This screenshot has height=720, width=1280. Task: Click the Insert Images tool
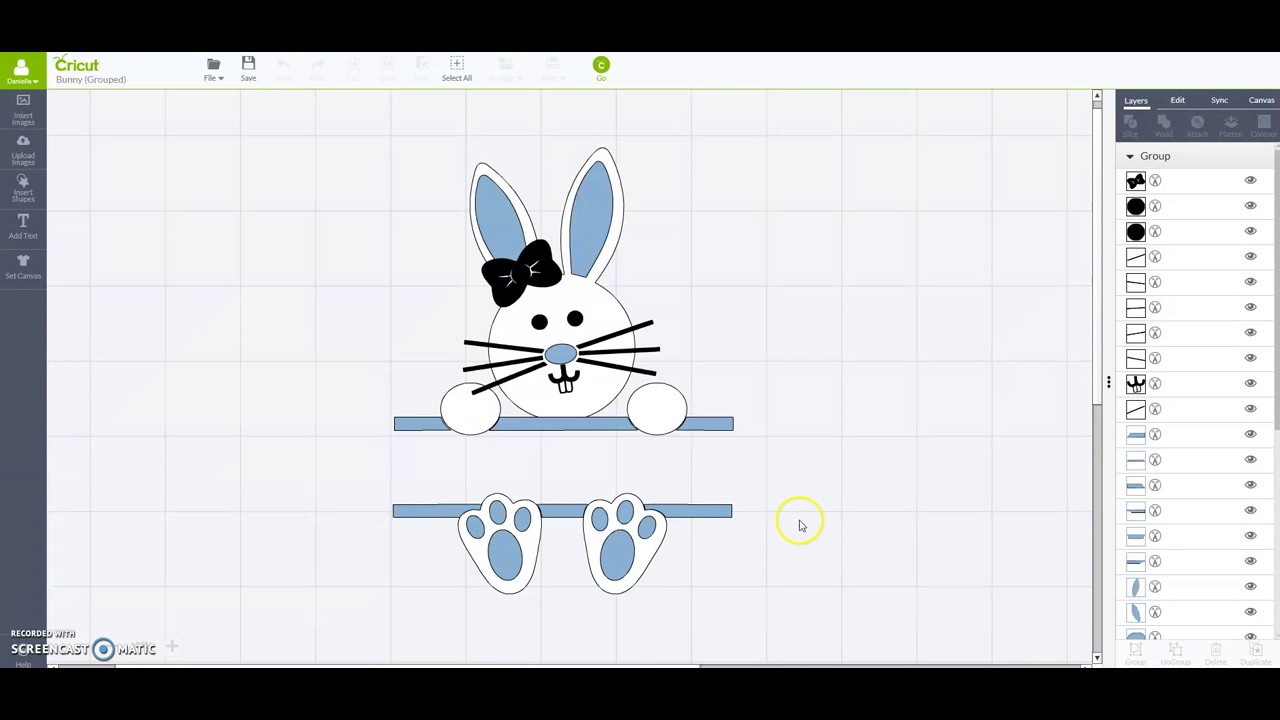click(x=23, y=109)
